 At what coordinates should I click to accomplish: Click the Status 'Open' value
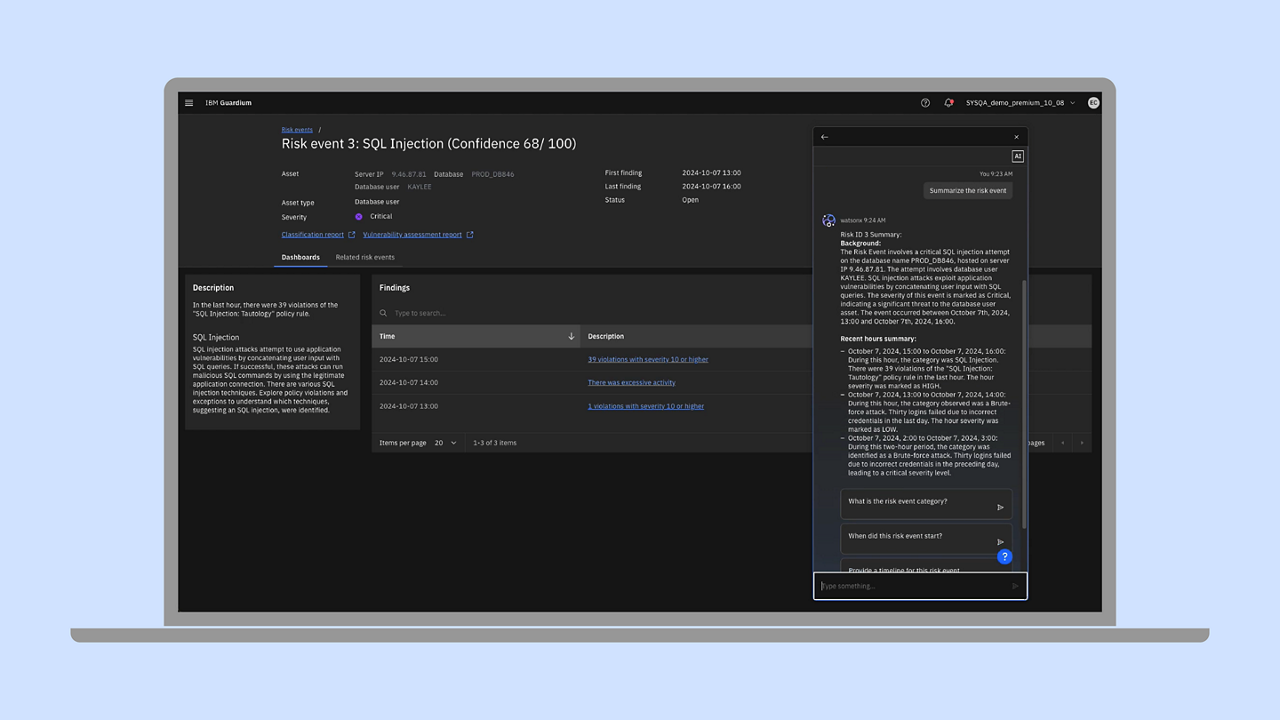tap(690, 200)
